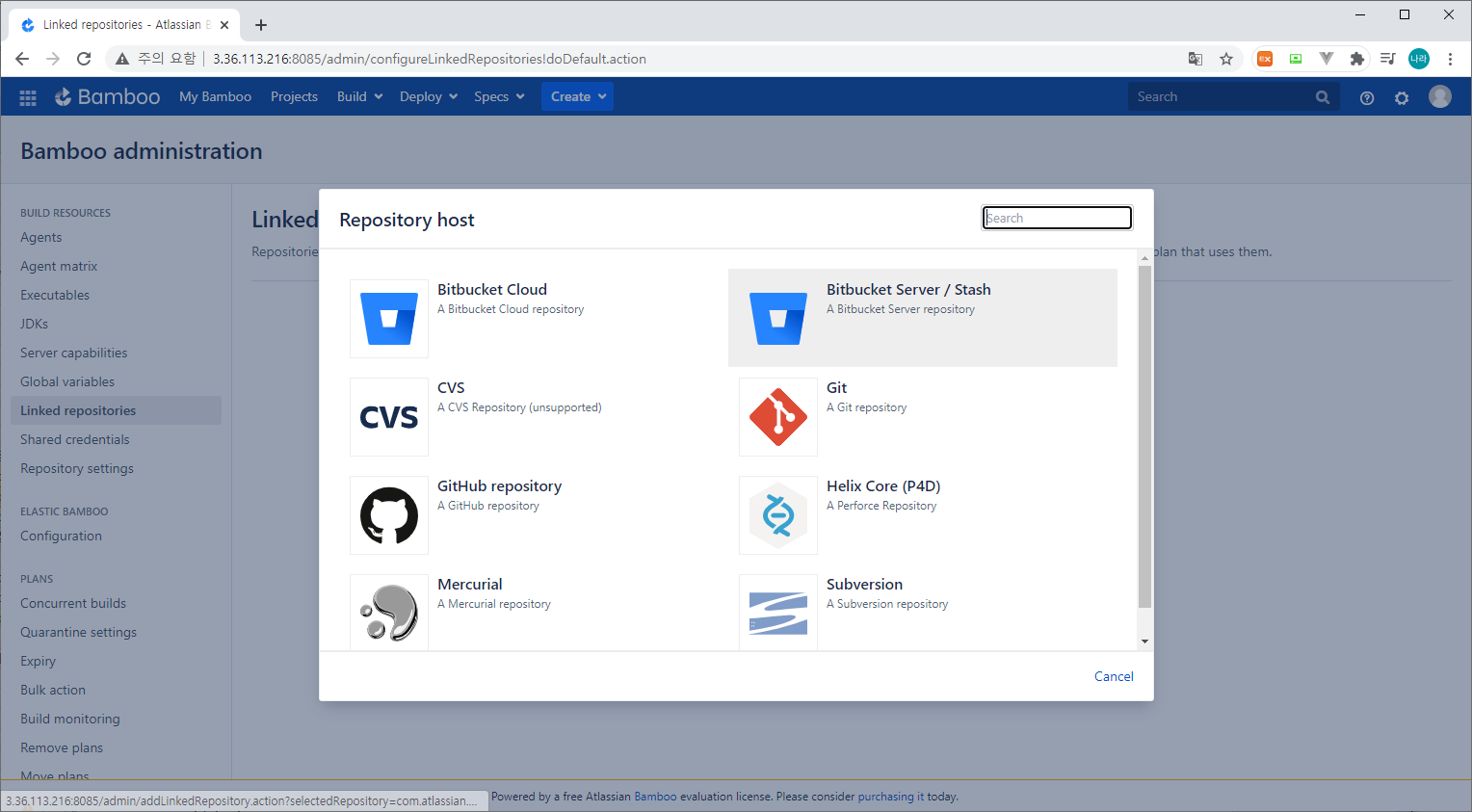Click the not-secure warning triangle icon
This screenshot has height=812, width=1472.
[x=122, y=59]
